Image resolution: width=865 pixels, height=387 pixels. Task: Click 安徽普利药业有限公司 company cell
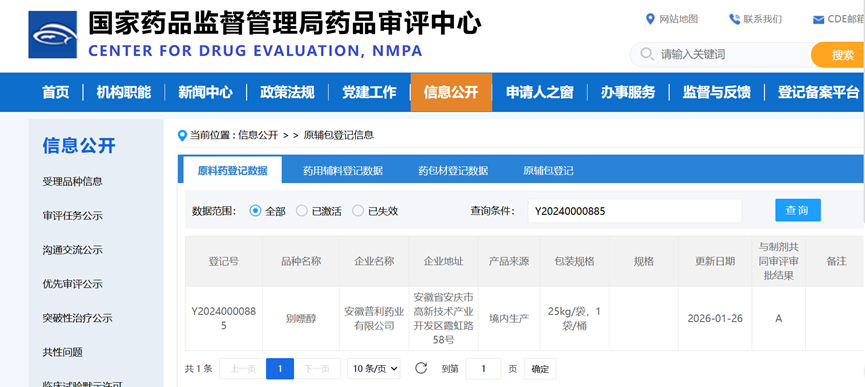click(374, 319)
